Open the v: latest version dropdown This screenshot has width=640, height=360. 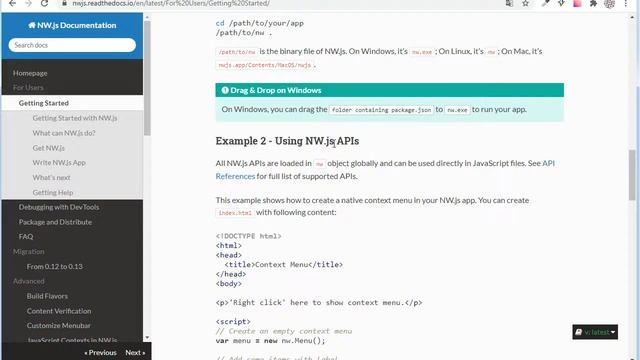click(x=595, y=332)
